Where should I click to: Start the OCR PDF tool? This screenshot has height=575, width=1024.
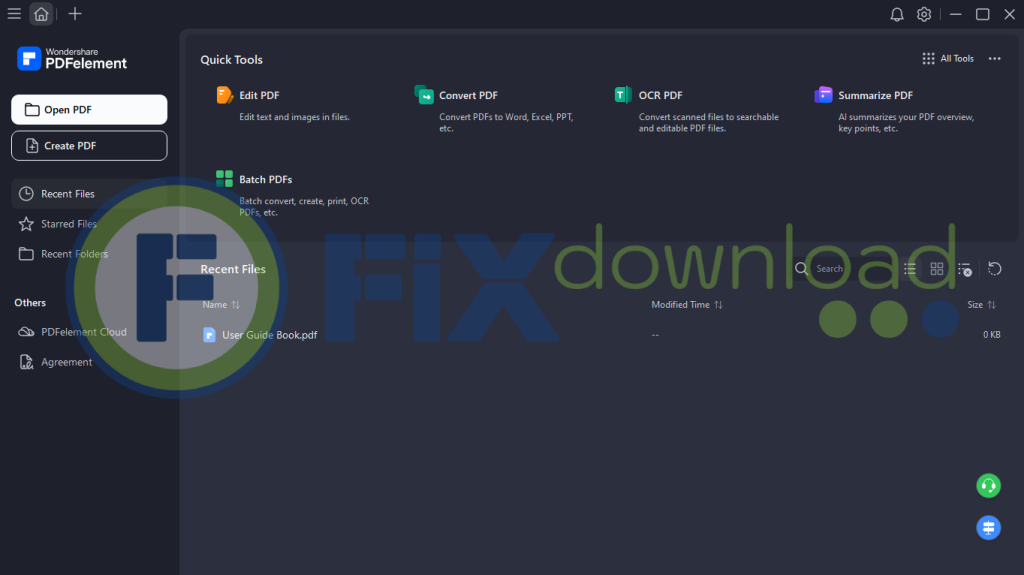click(x=660, y=96)
